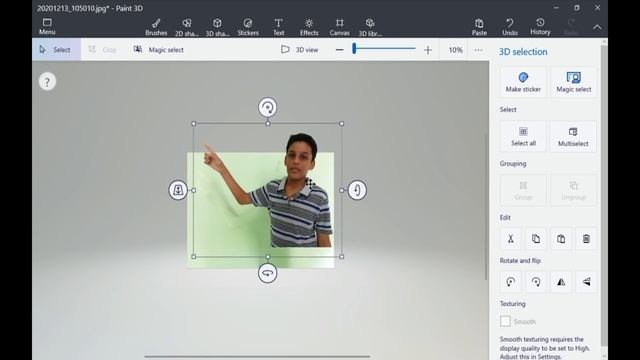Toggle the Smooth texturing checkbox

pos(505,321)
